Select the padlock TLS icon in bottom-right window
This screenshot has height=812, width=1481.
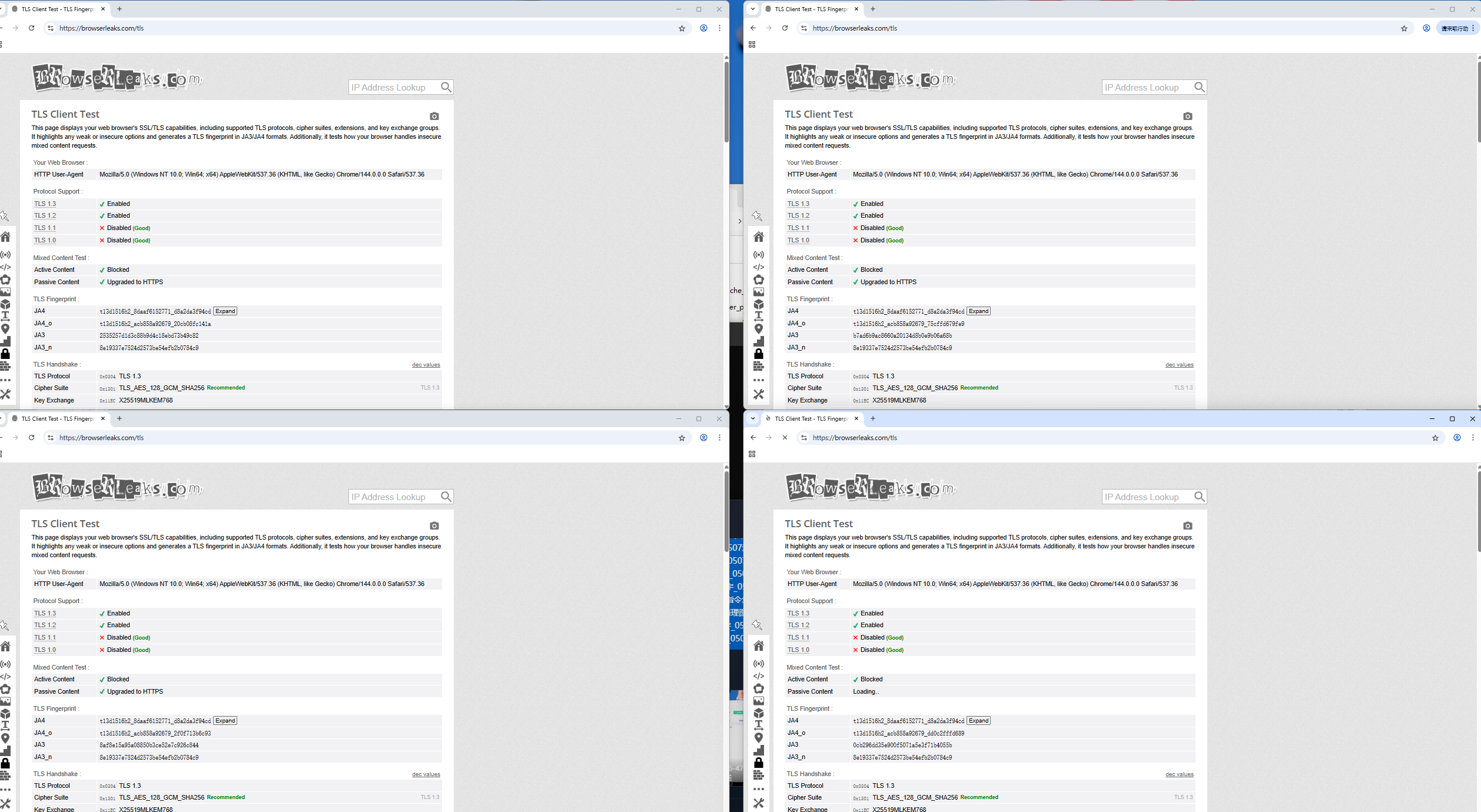tap(759, 763)
